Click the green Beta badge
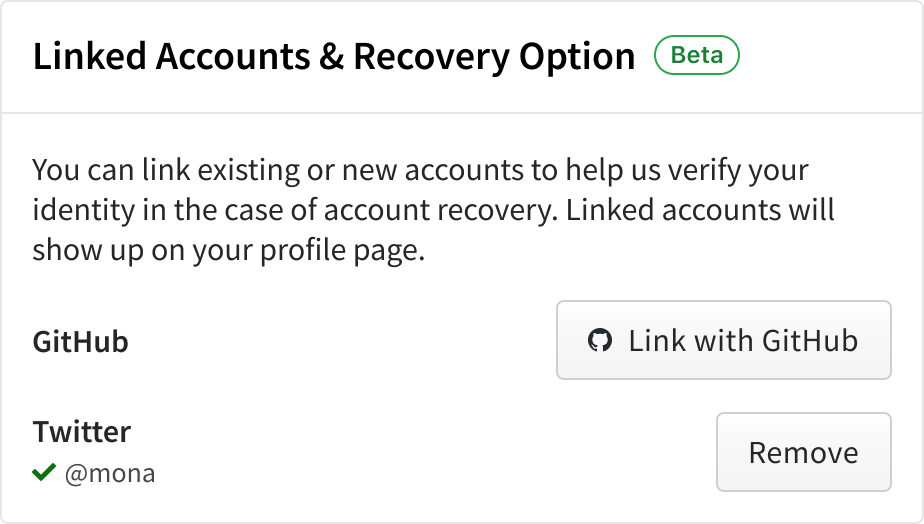This screenshot has width=924, height=524. click(696, 56)
